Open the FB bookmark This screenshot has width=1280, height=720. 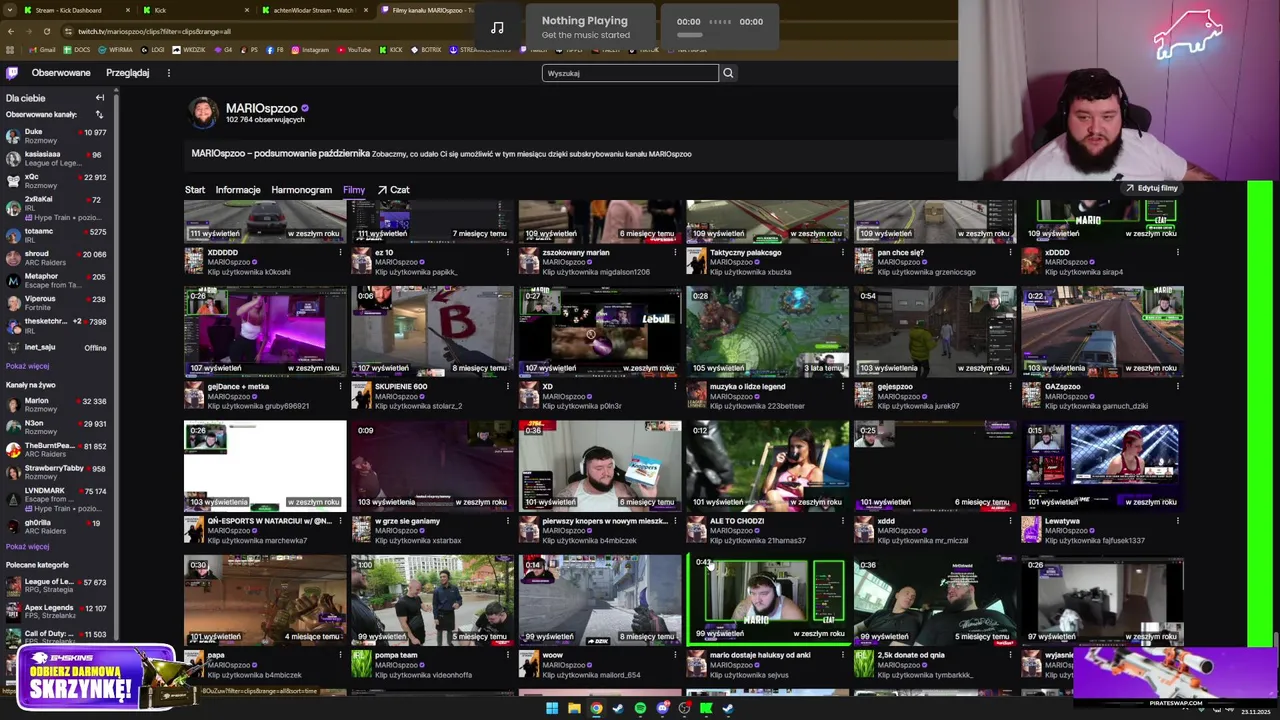275,50
